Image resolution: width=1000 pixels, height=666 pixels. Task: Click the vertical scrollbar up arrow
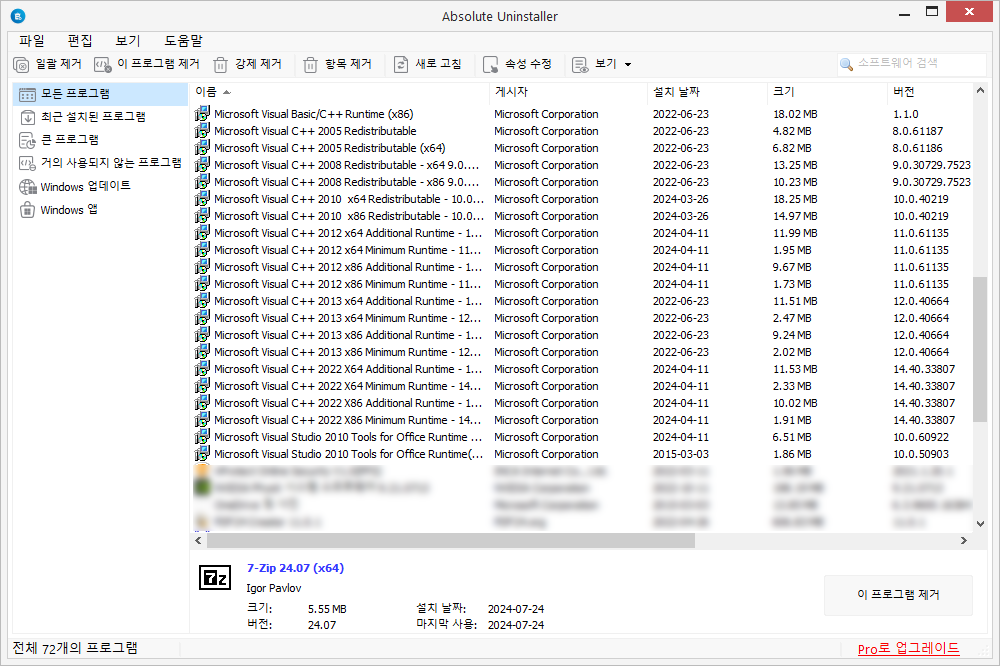tap(980, 91)
